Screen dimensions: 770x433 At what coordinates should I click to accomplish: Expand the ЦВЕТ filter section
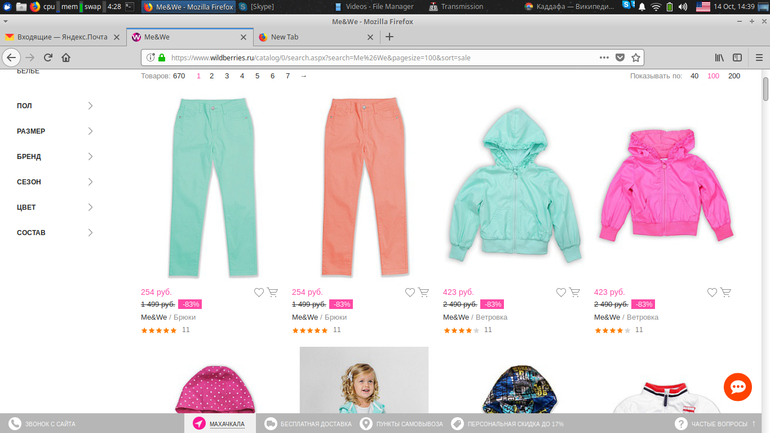pos(89,207)
